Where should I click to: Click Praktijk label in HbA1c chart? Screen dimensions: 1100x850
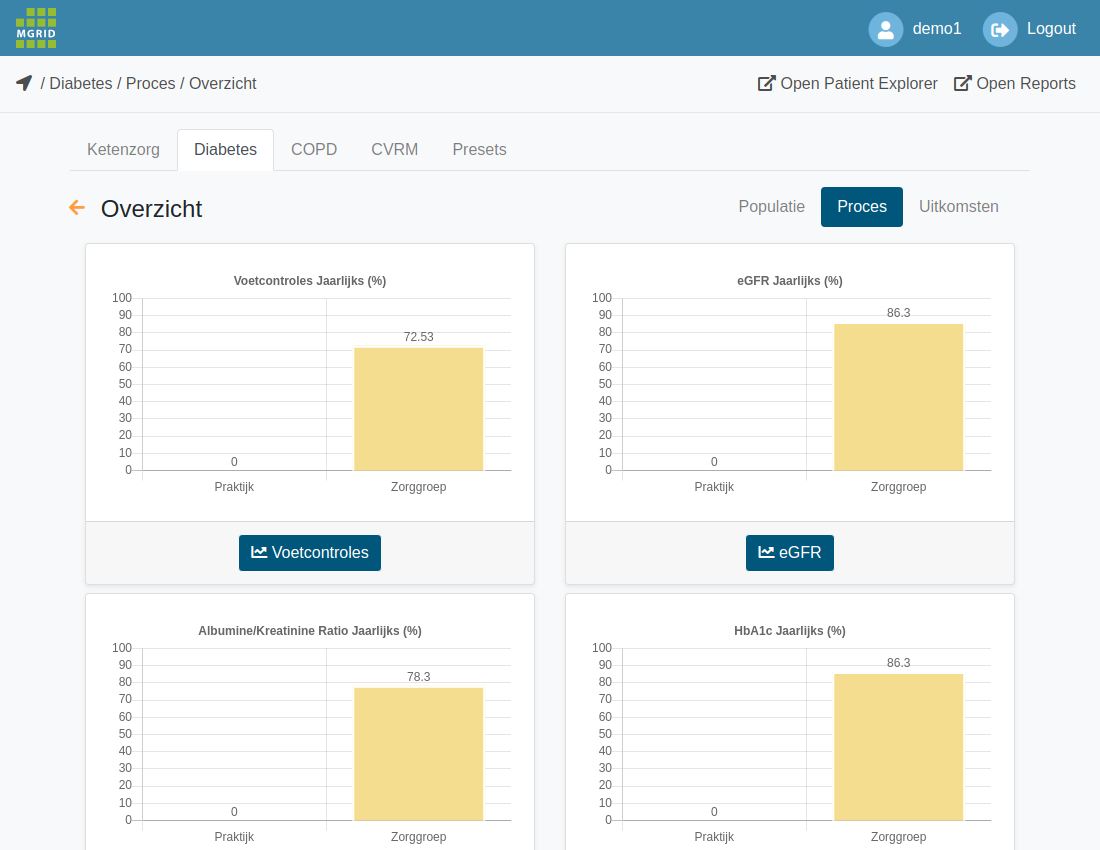pos(713,837)
